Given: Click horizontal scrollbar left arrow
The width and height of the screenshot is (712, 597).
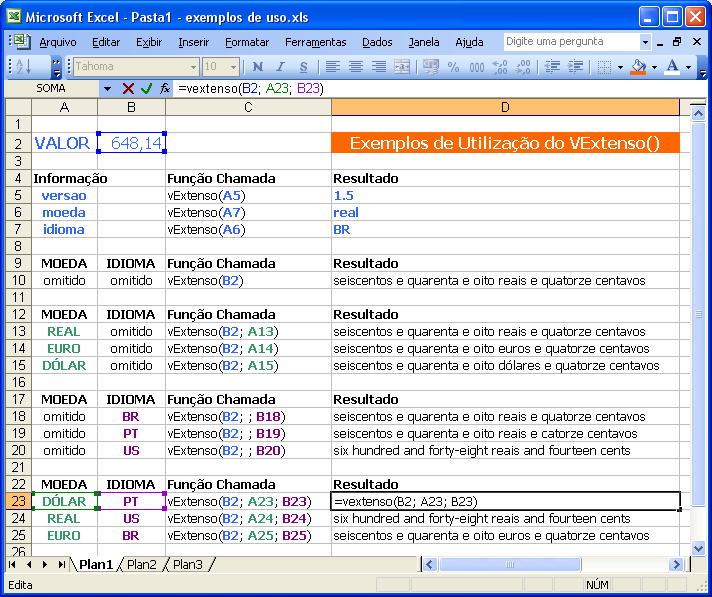Looking at the screenshot, I should (430, 564).
